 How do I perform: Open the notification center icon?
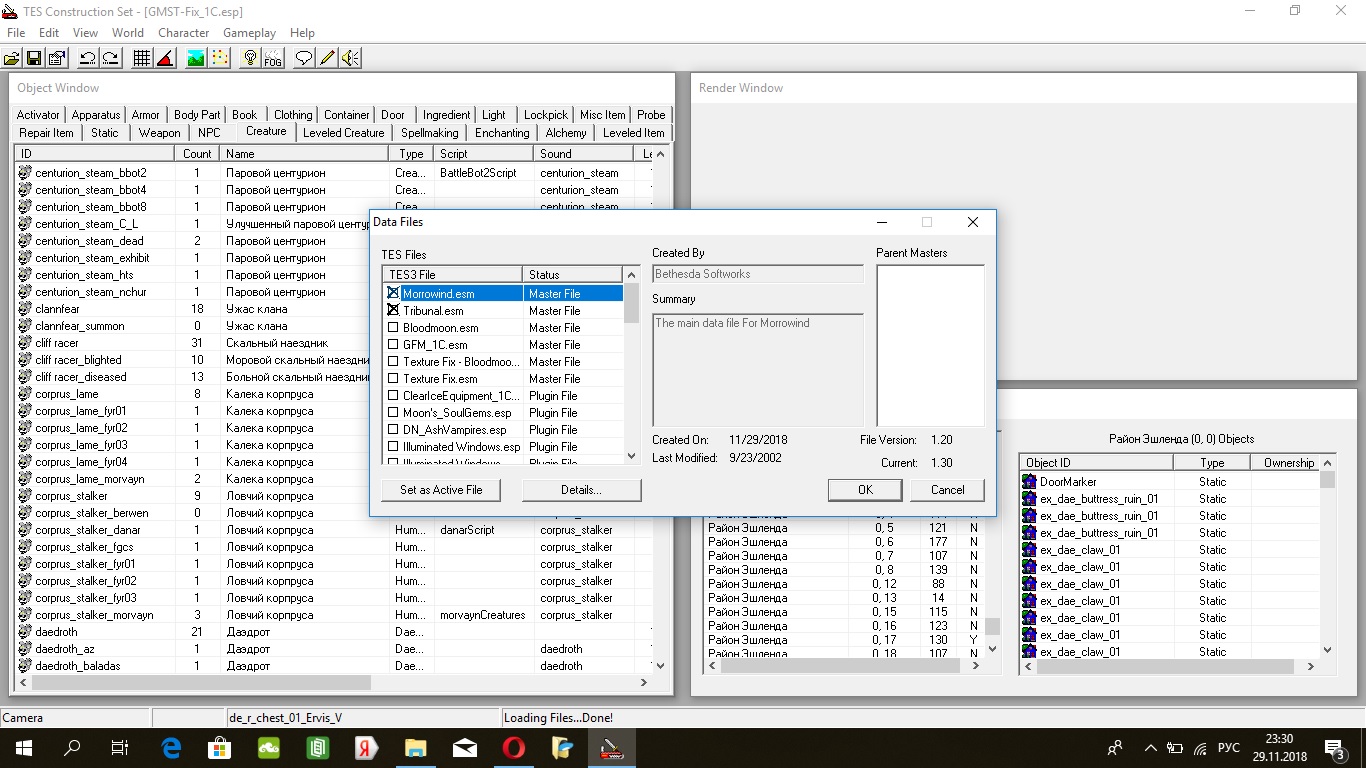point(1334,748)
